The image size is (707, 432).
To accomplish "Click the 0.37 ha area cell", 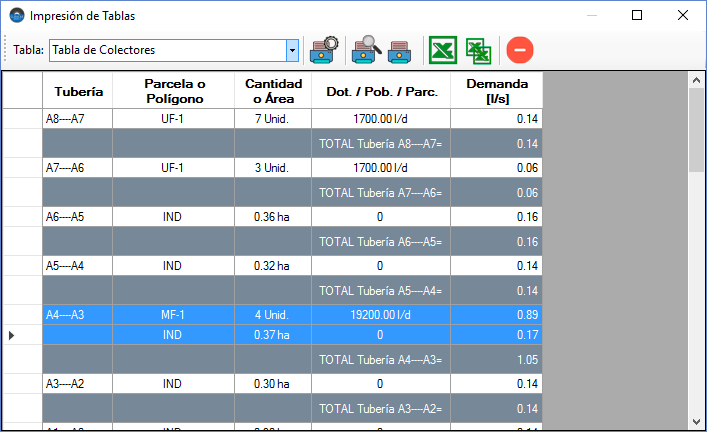I will pos(273,335).
